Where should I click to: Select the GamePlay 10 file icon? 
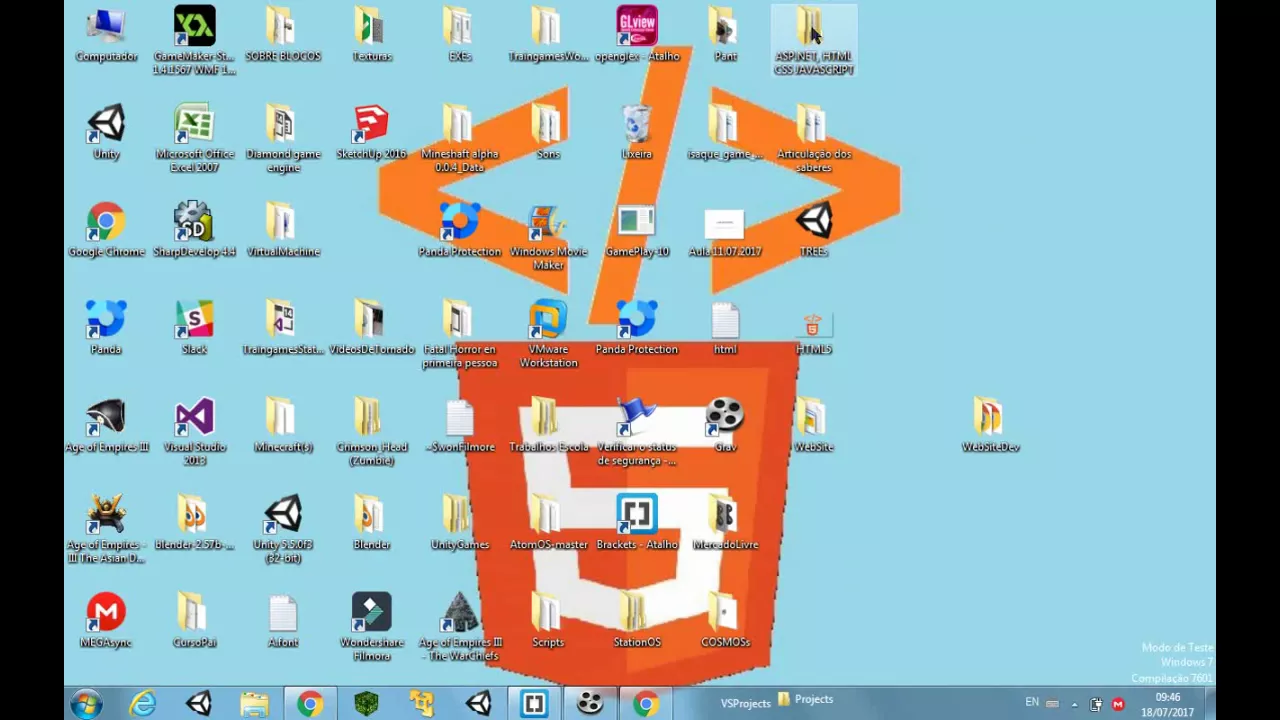coord(637,230)
